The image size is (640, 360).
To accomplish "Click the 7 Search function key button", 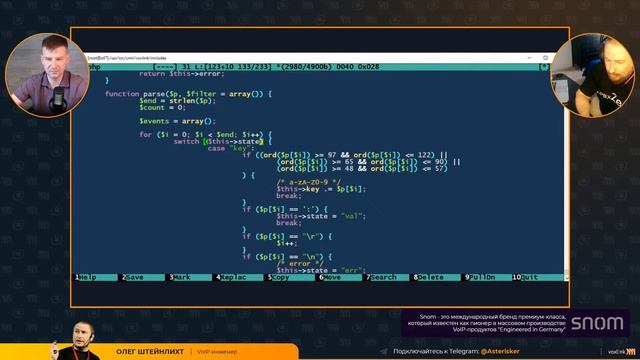I will (x=387, y=277).
